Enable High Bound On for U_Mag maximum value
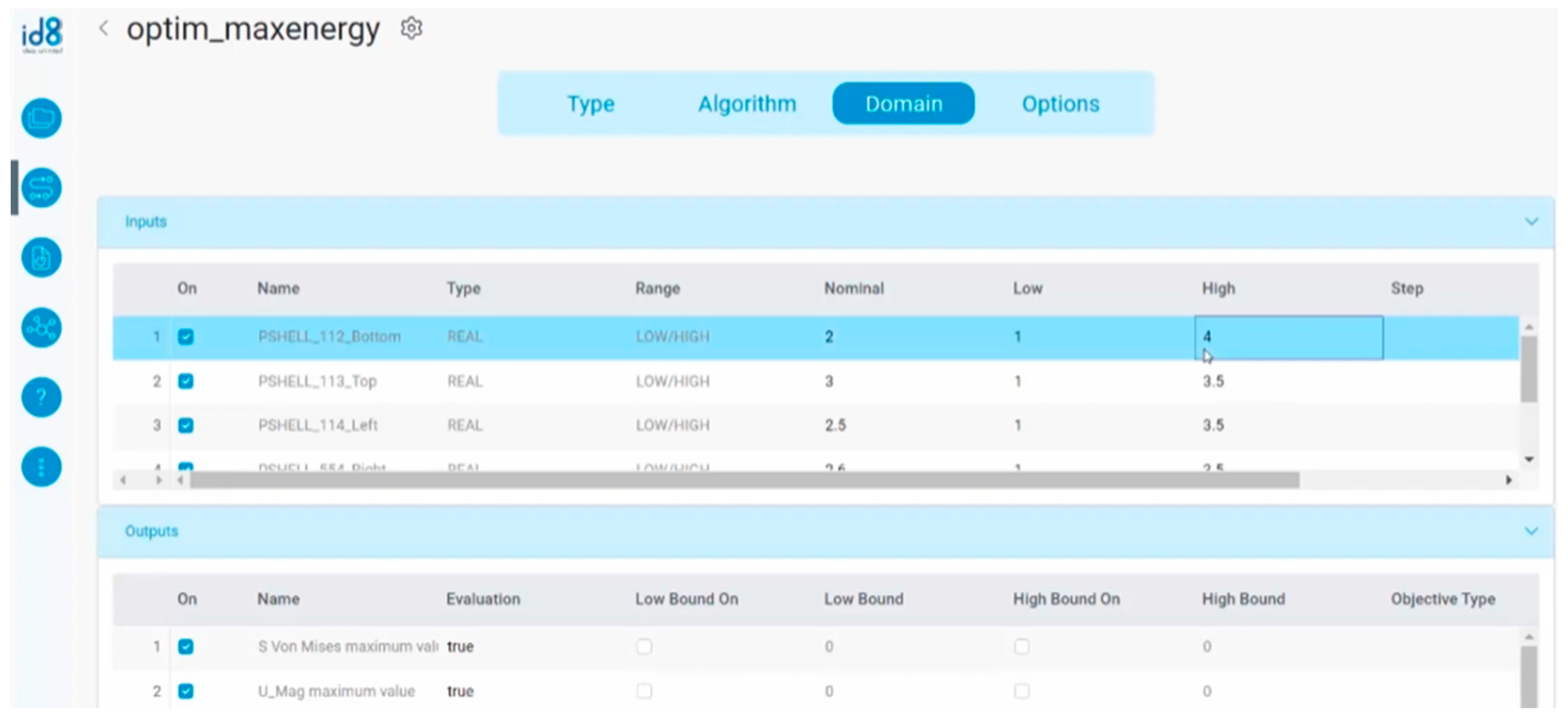Screen dimensions: 1568x720 (1021, 691)
